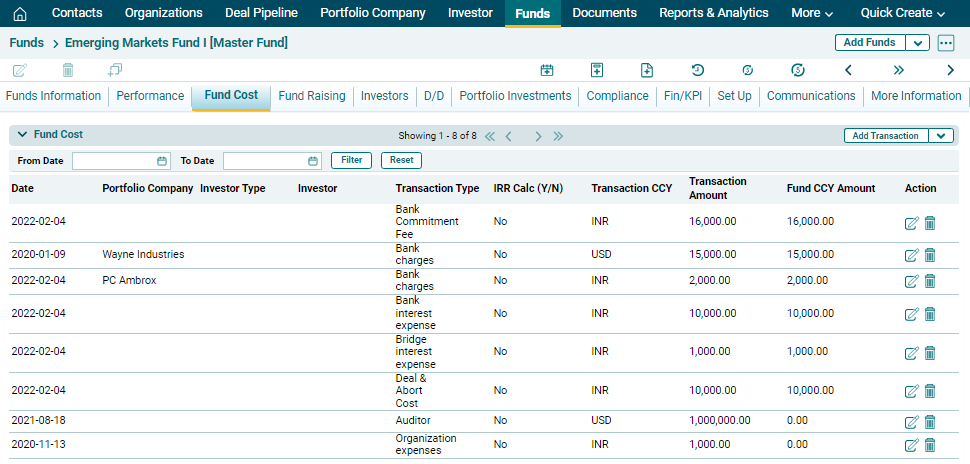Image resolution: width=970 pixels, height=464 pixels.
Task: Click the Filter button
Action: pos(351,160)
